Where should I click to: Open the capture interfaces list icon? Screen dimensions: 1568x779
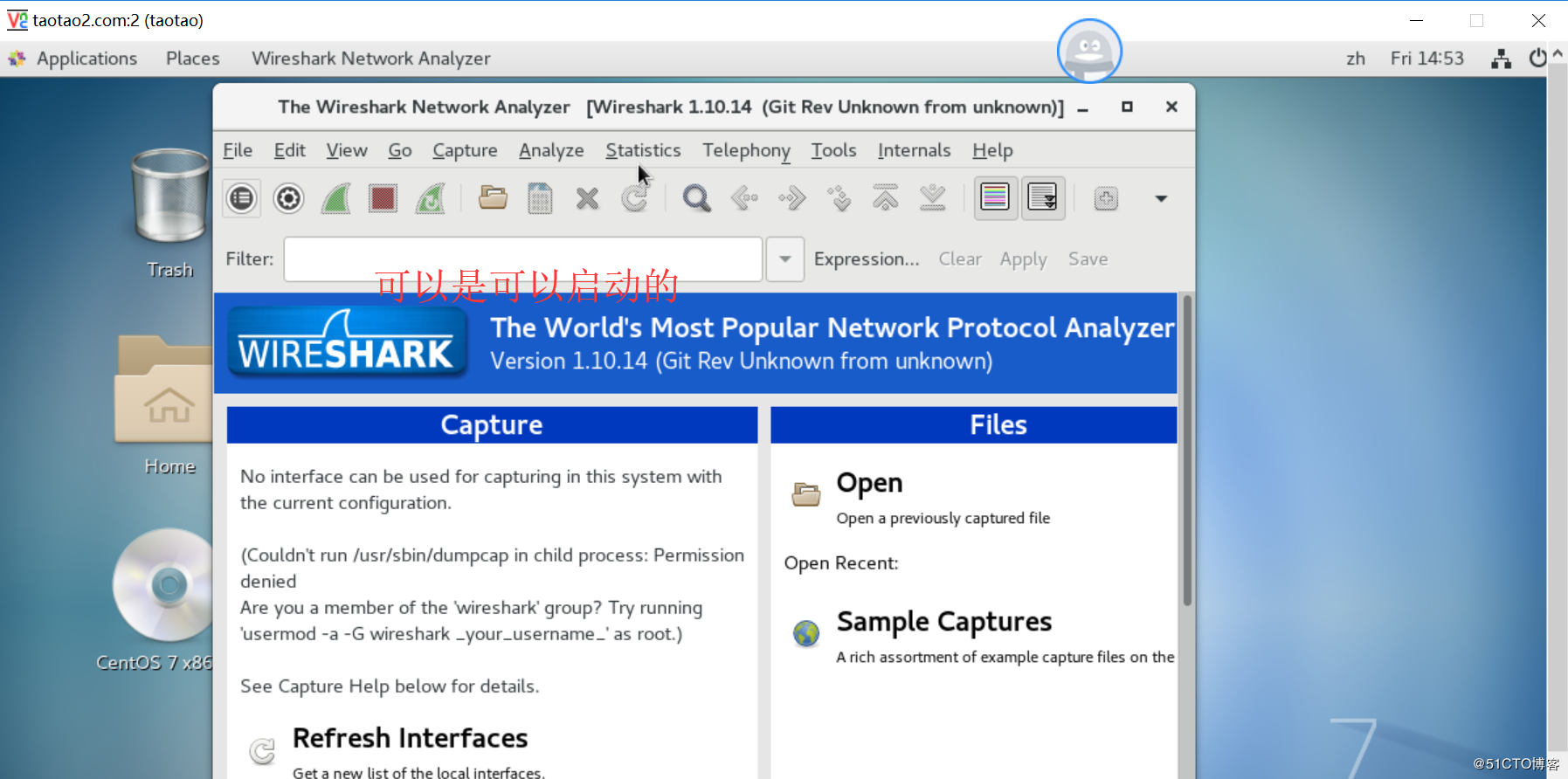point(241,198)
